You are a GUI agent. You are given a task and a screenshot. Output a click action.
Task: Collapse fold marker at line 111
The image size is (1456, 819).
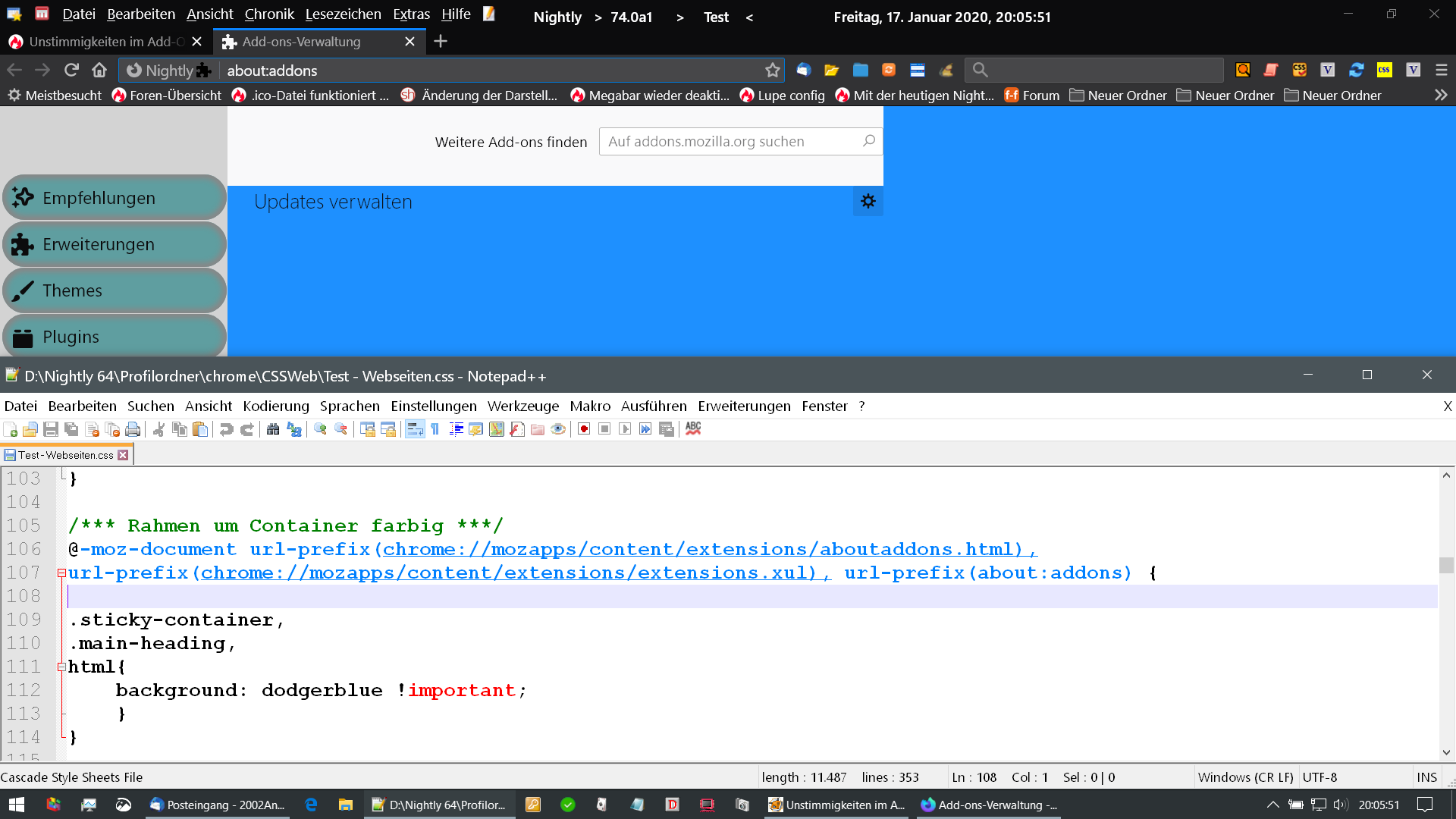pyautogui.click(x=61, y=667)
